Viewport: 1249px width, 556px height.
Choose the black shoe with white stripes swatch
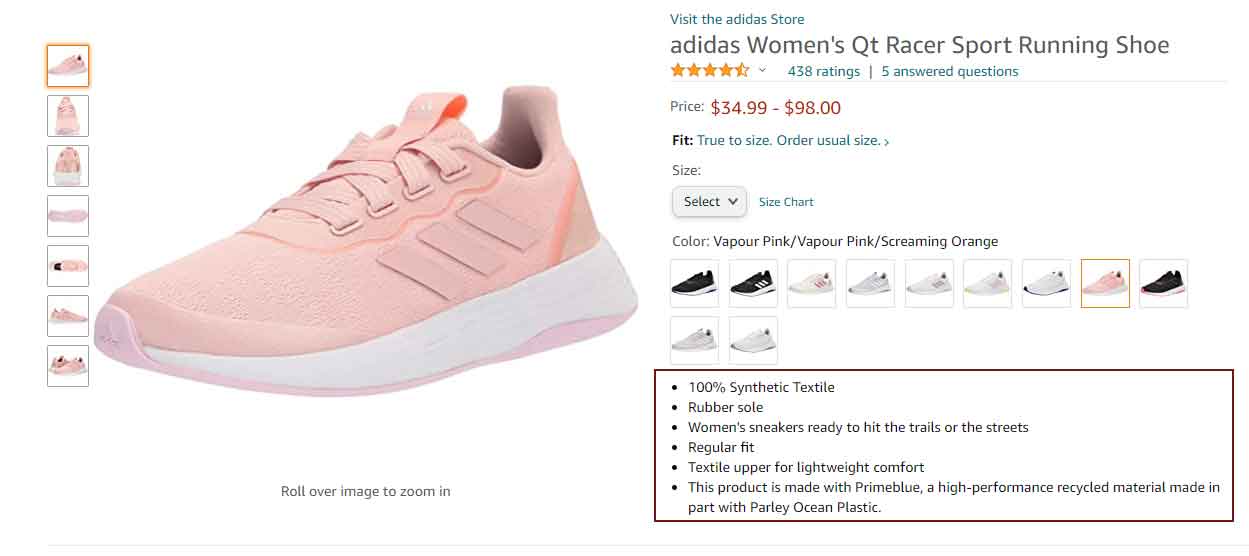pyautogui.click(x=753, y=283)
